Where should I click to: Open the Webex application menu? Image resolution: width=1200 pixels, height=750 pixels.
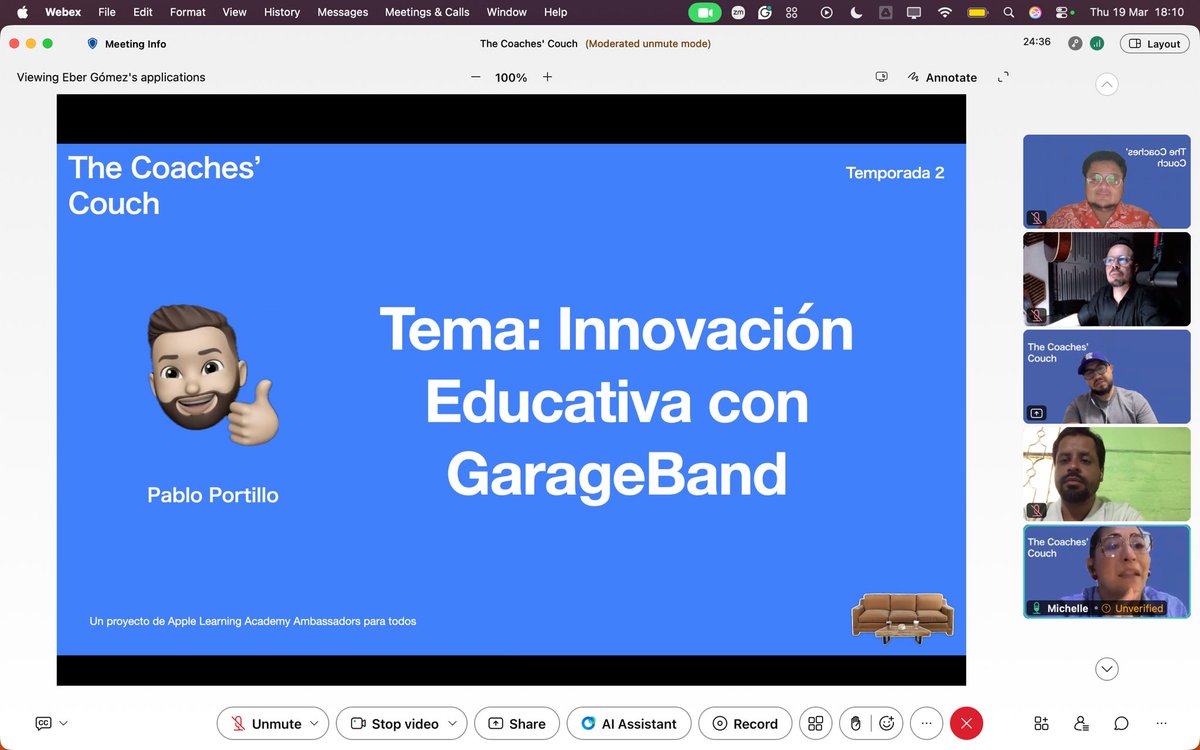pos(63,12)
